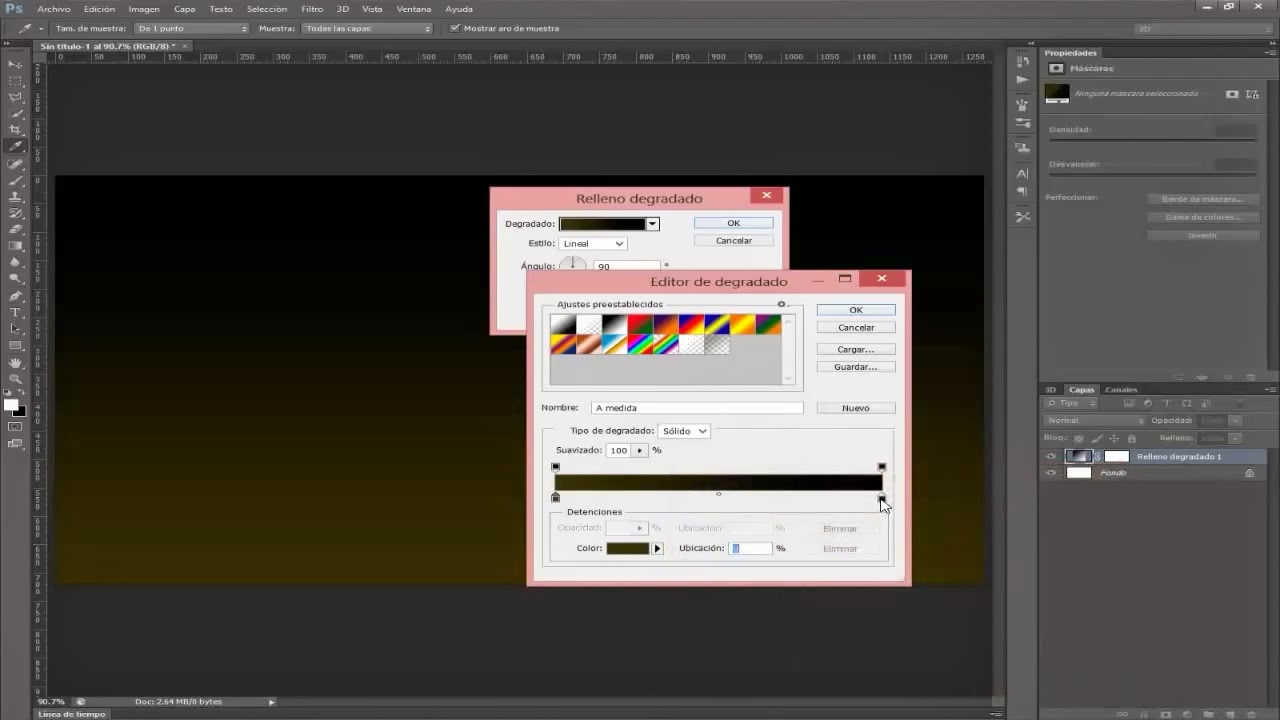Open the History panel icon in the dock
Image resolution: width=1280 pixels, height=720 pixels.
(1022, 62)
